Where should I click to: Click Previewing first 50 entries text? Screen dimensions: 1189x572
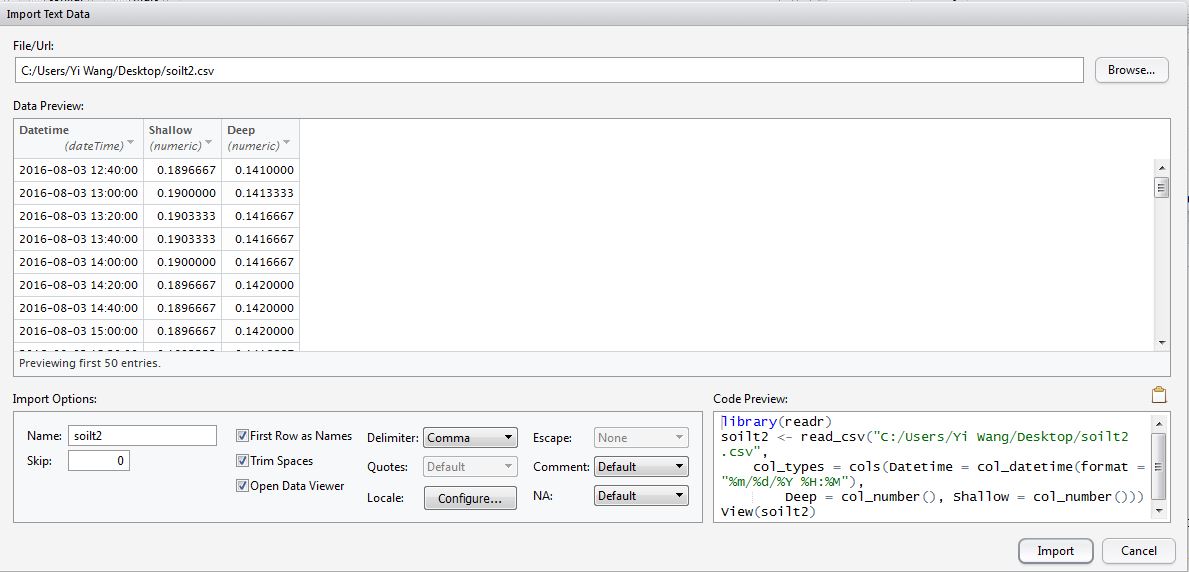tap(89, 363)
